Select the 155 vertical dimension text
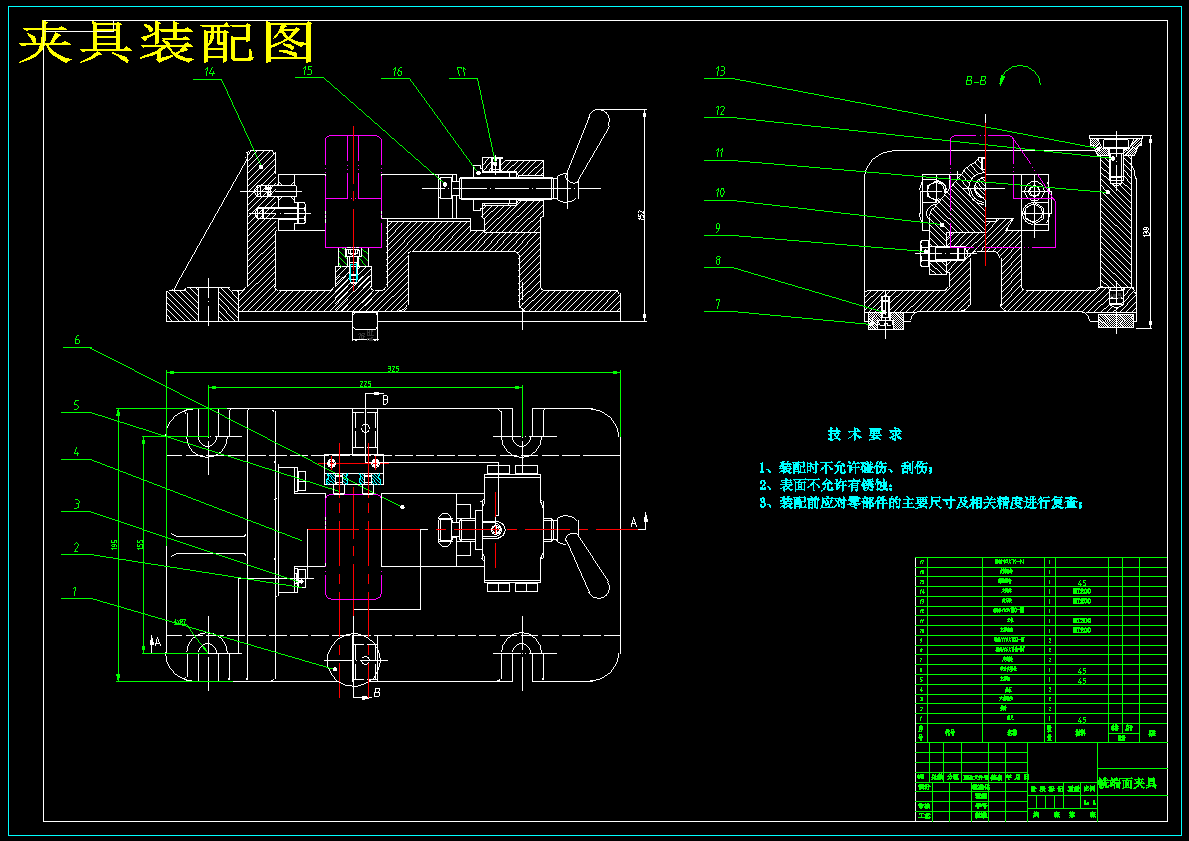The image size is (1189, 841). (140, 544)
